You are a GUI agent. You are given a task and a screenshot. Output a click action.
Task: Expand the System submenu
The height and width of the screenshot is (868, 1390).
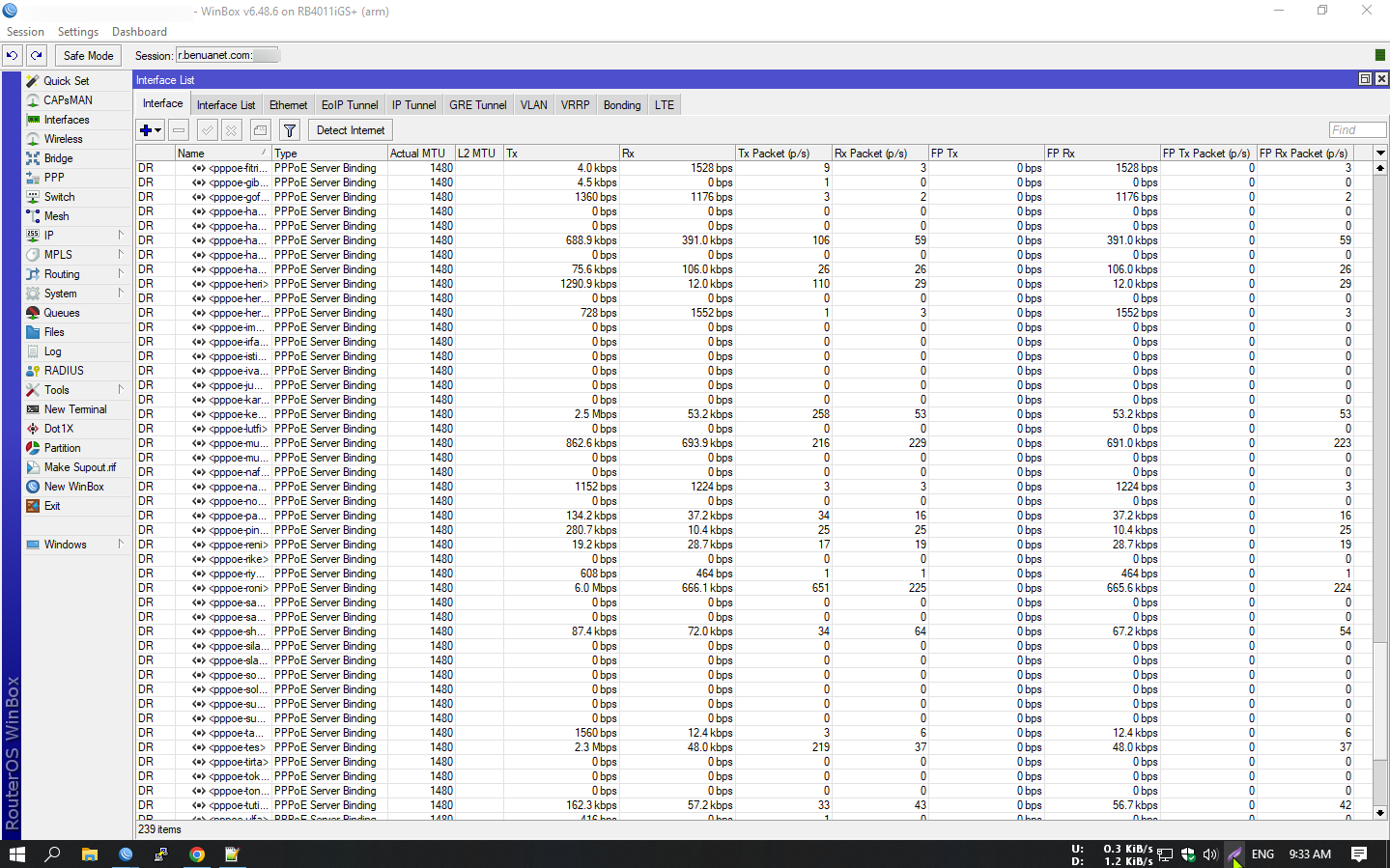point(76,294)
